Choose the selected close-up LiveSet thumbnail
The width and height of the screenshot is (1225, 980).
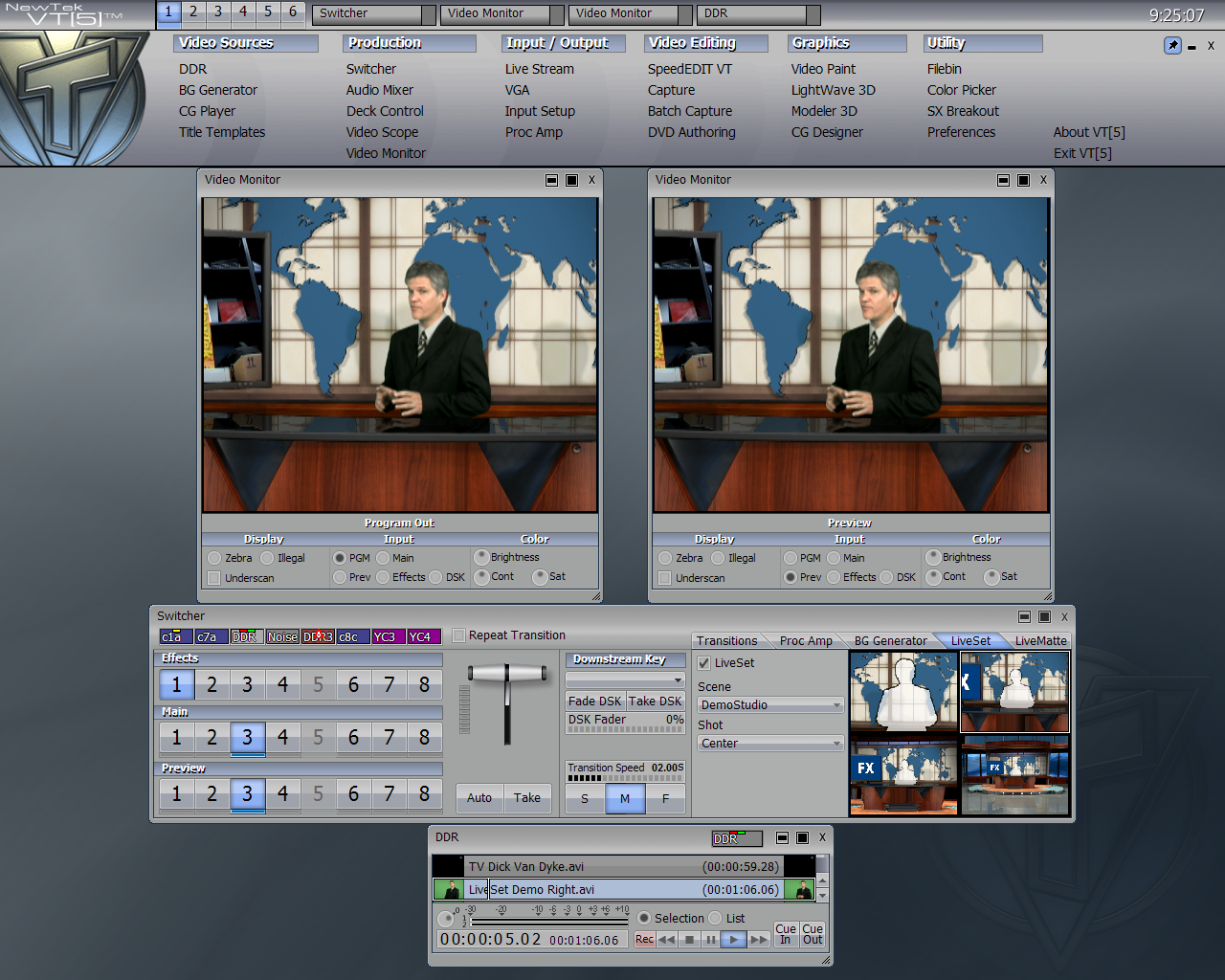pyautogui.click(x=1014, y=692)
